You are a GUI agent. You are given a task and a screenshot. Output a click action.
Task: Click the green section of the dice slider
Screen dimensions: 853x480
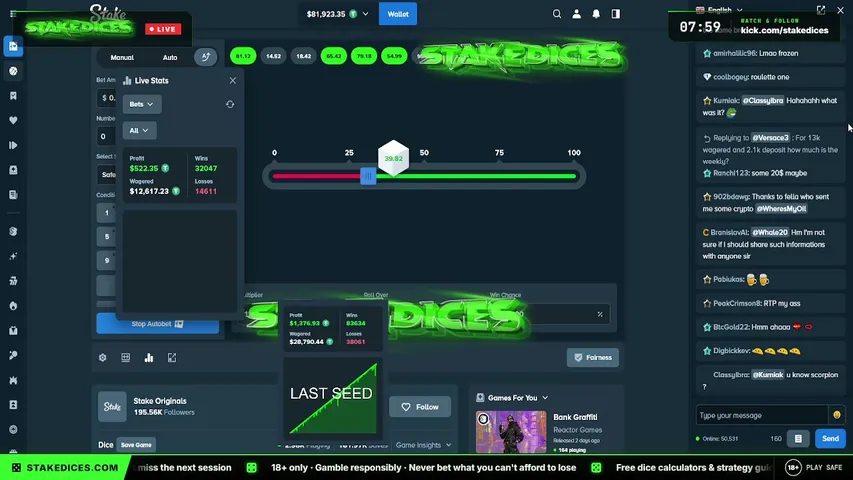coord(476,176)
